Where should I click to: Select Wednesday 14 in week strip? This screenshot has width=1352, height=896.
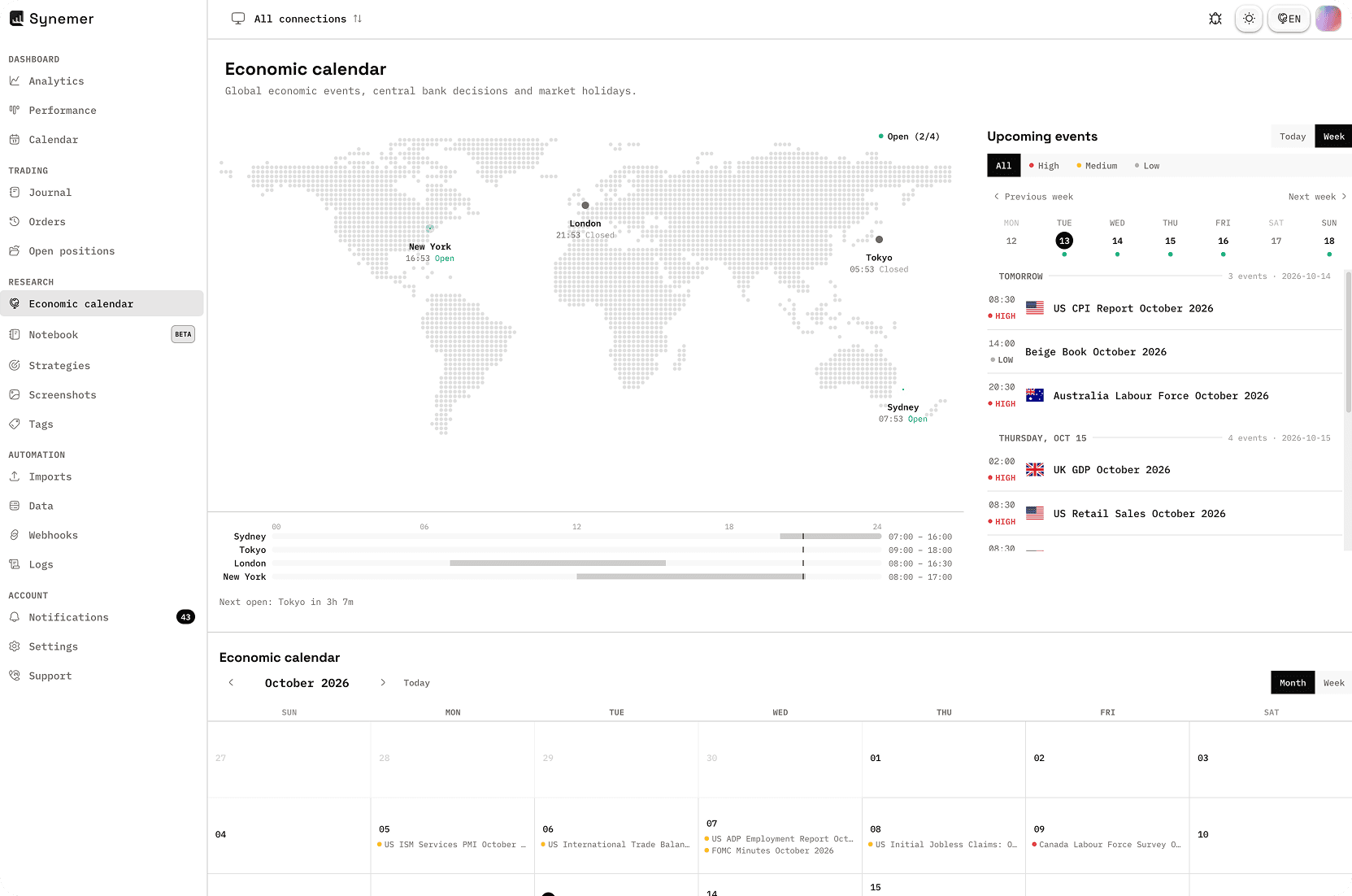pyautogui.click(x=1117, y=241)
